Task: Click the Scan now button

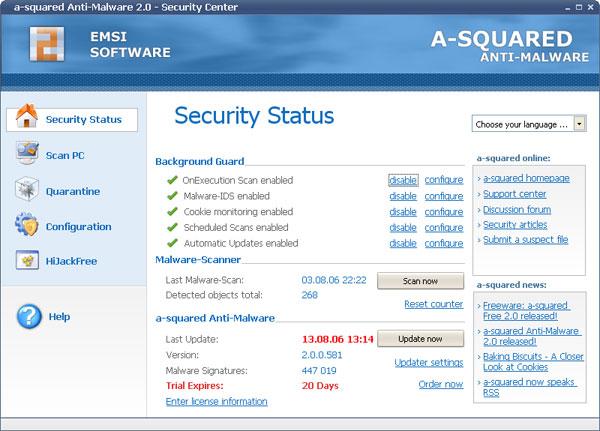Action: point(420,281)
